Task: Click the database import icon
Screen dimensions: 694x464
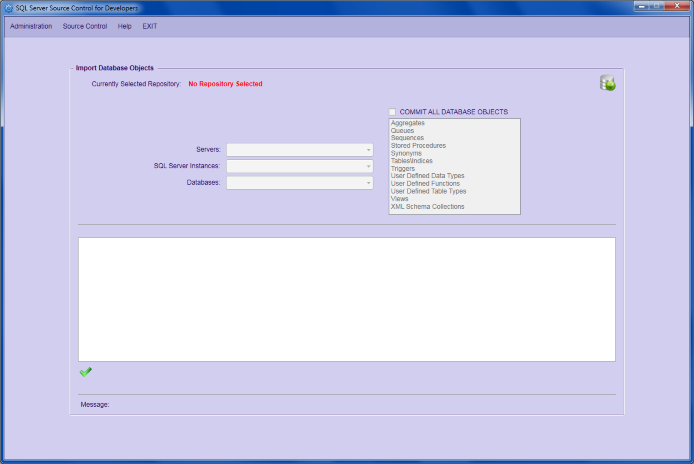Action: 608,83
